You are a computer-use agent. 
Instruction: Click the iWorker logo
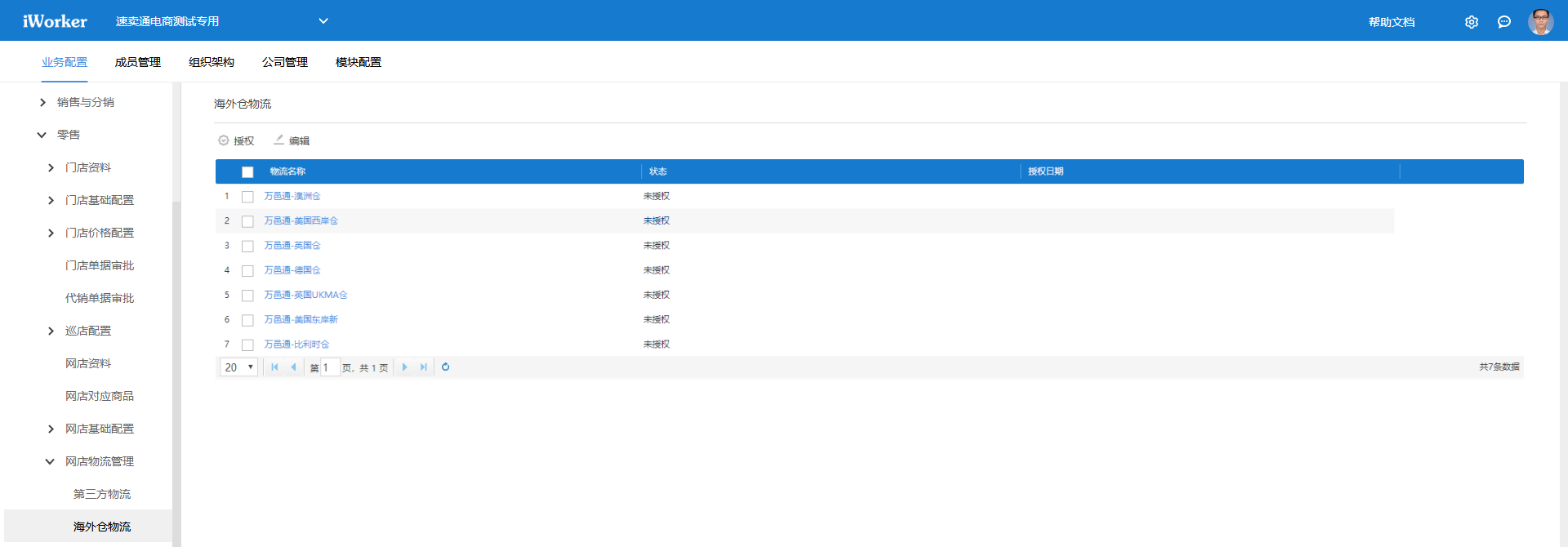pyautogui.click(x=55, y=21)
